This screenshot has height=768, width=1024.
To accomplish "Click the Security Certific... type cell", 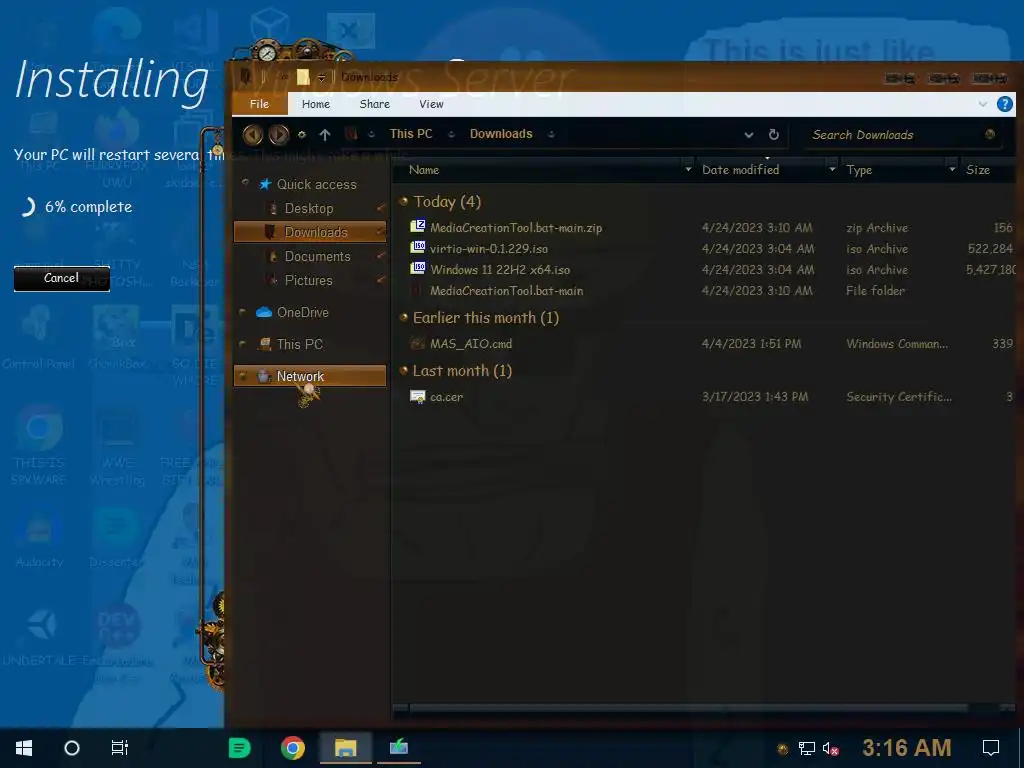I will pyautogui.click(x=899, y=396).
